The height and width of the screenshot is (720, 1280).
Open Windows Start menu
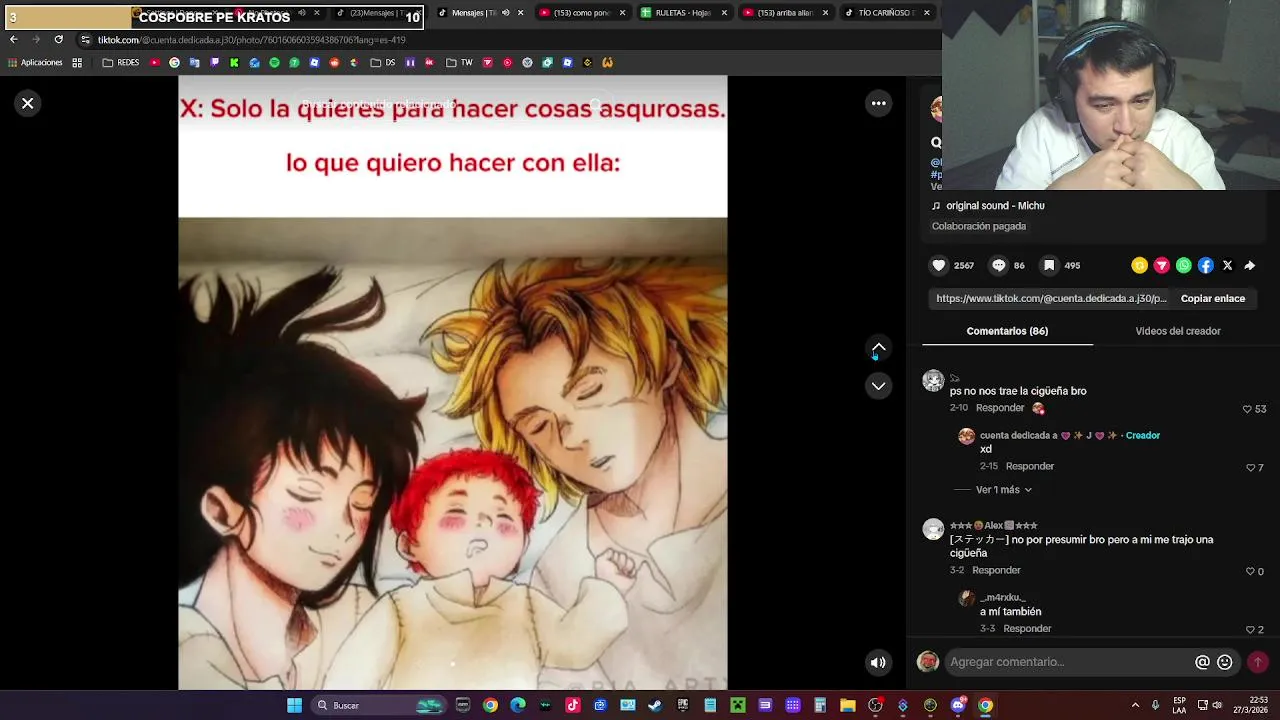[x=294, y=705]
